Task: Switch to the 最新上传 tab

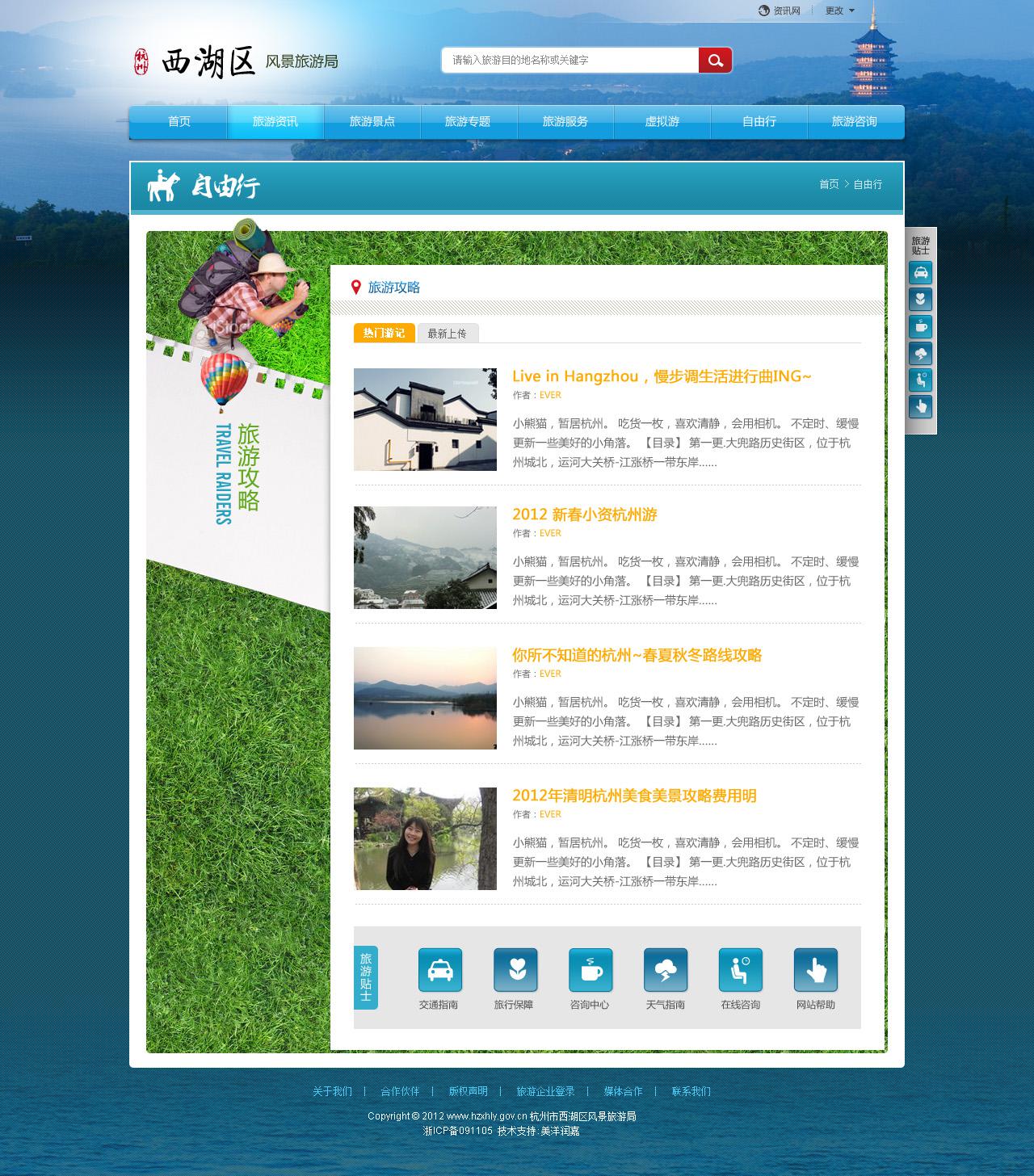Action: tap(448, 333)
